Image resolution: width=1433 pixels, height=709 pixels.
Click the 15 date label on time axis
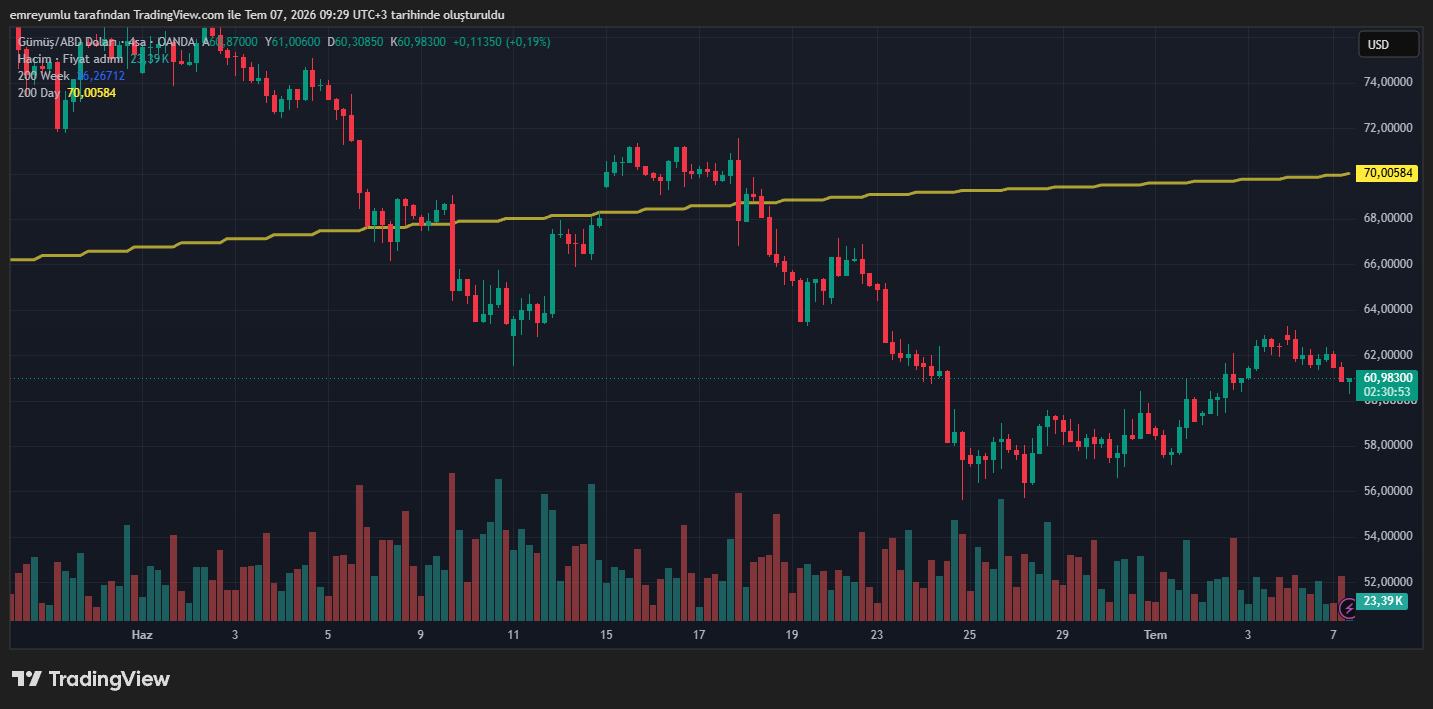pyautogui.click(x=606, y=635)
